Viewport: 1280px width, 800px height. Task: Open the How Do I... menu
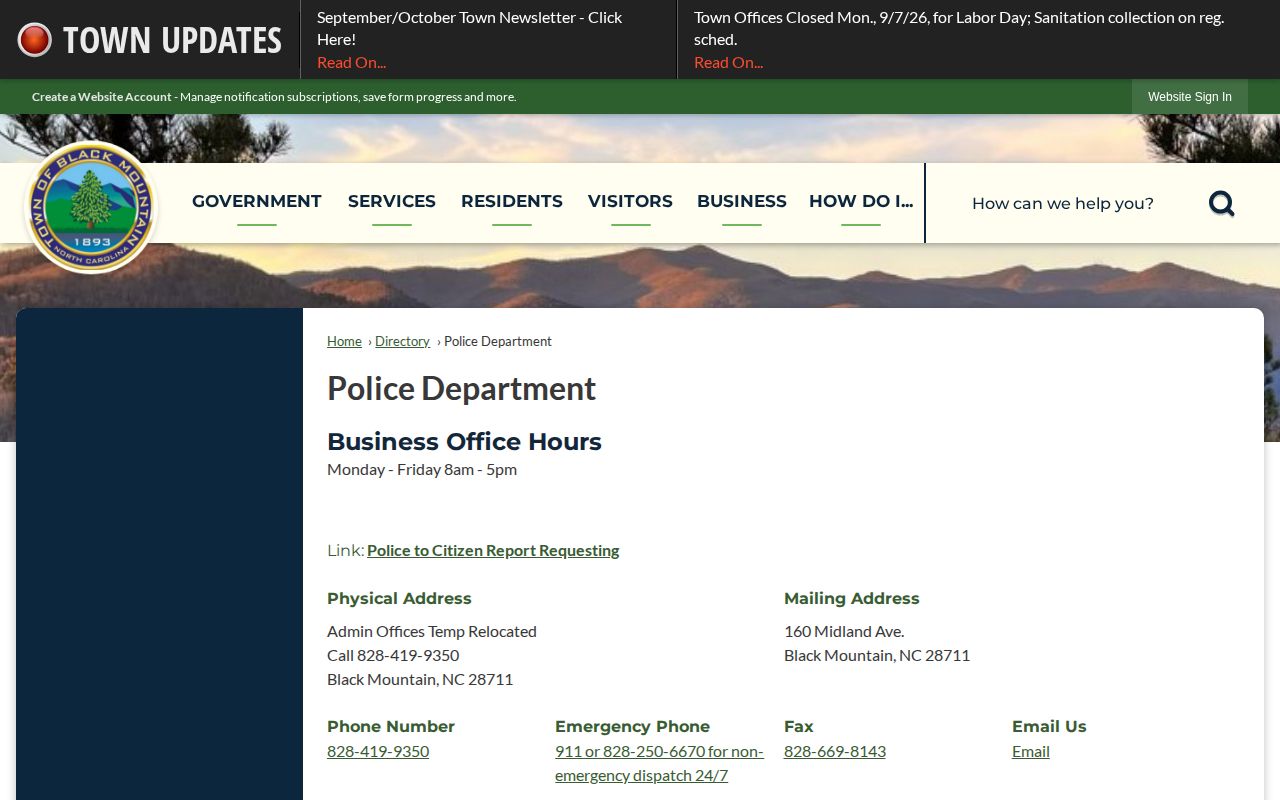861,202
